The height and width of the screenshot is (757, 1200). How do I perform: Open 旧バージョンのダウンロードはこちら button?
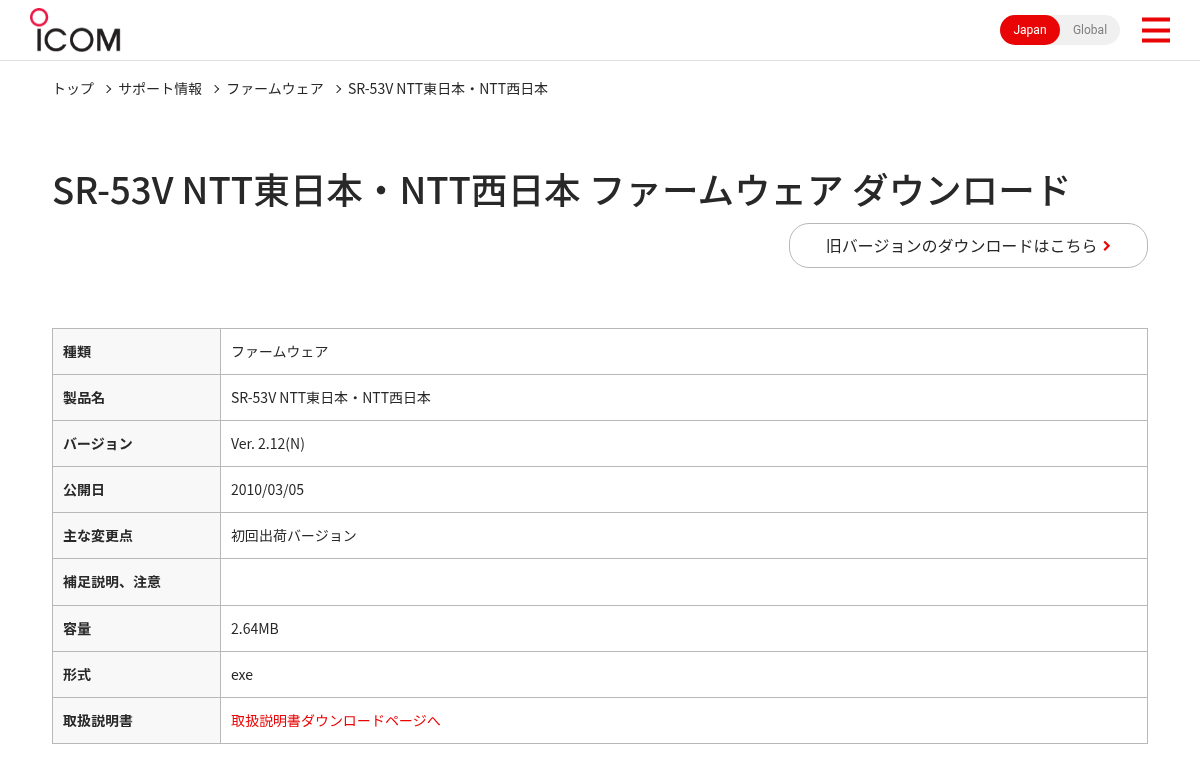point(968,245)
